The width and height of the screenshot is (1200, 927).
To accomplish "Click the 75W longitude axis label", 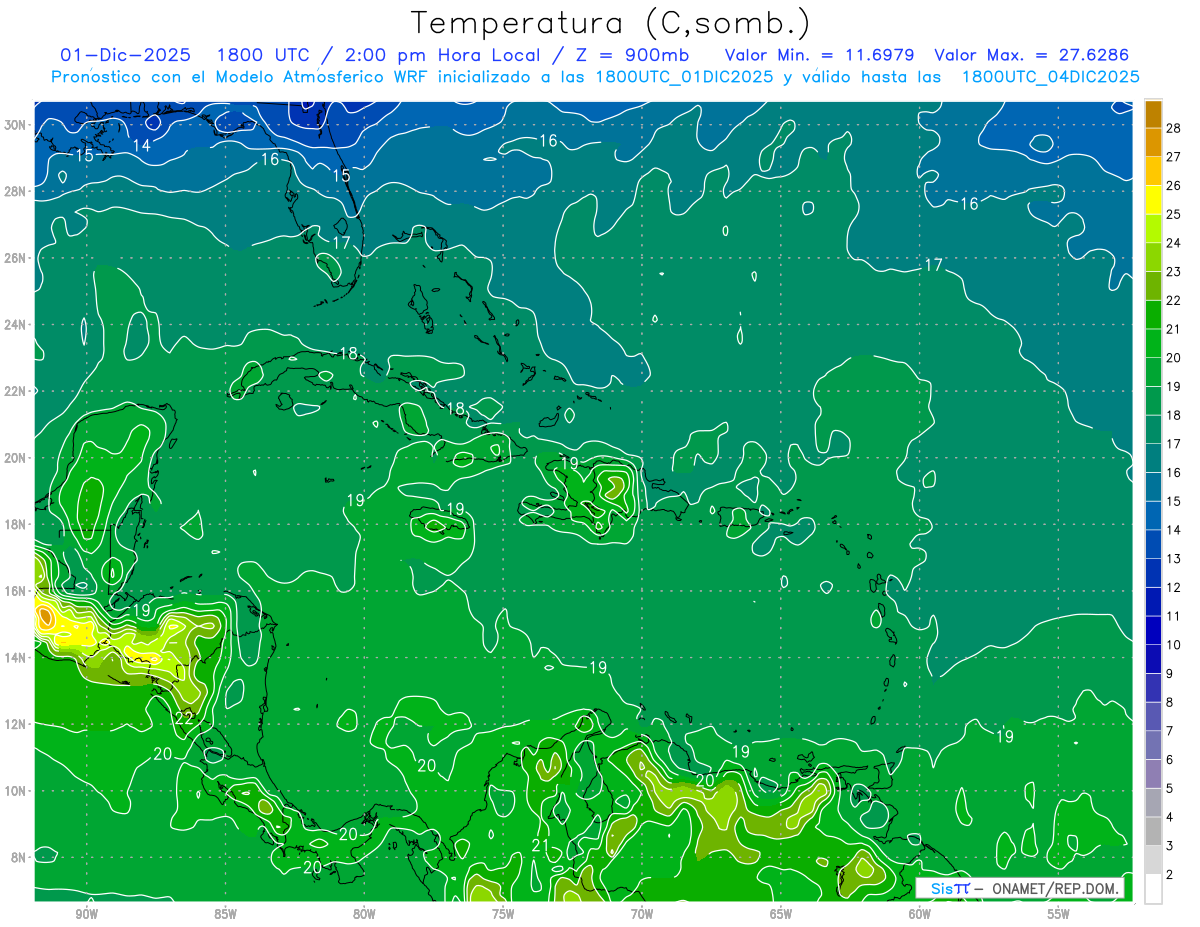I will 503,914.
